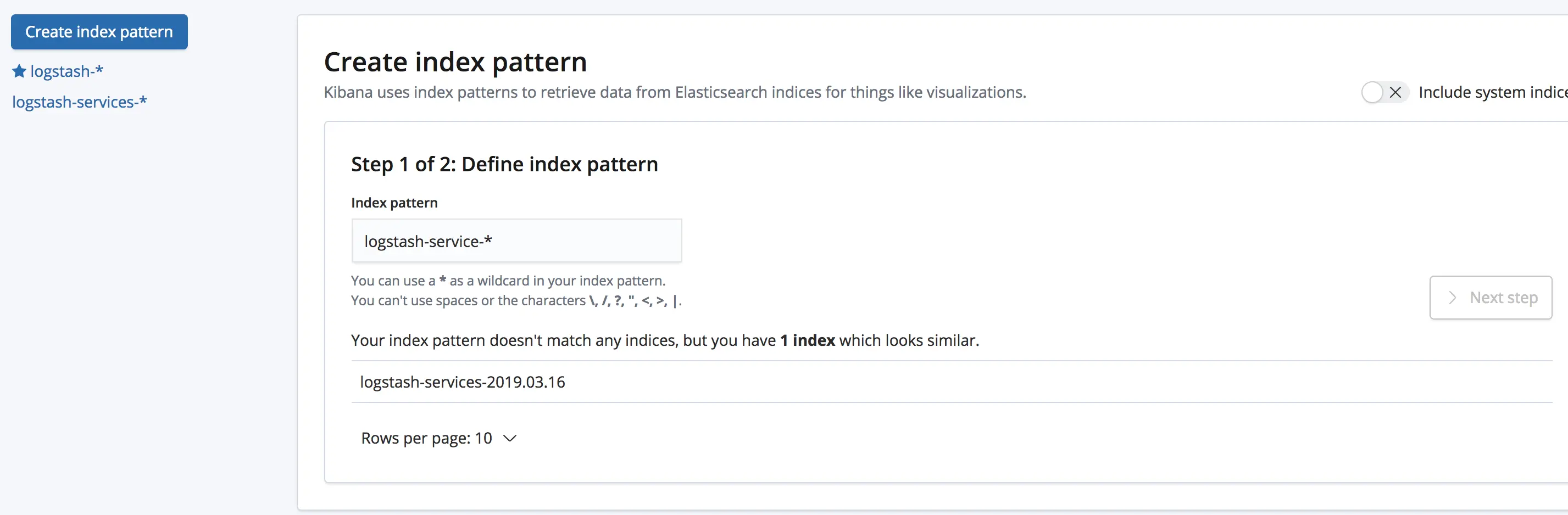Click the forbidden characters hint line

pyautogui.click(x=515, y=300)
